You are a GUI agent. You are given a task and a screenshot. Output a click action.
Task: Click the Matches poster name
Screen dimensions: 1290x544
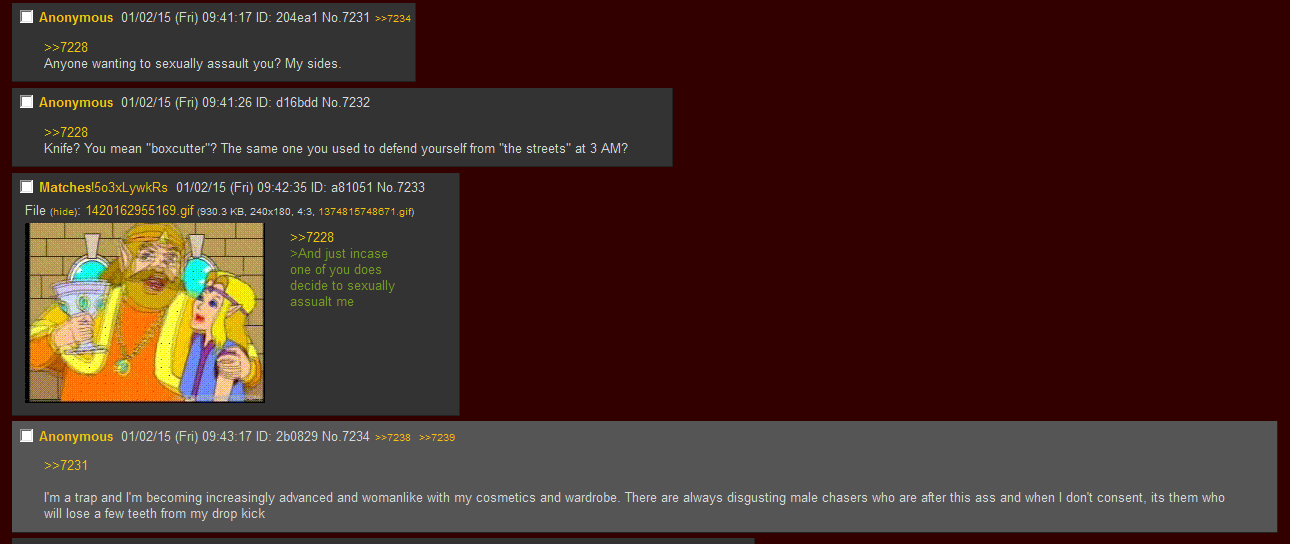coord(65,187)
